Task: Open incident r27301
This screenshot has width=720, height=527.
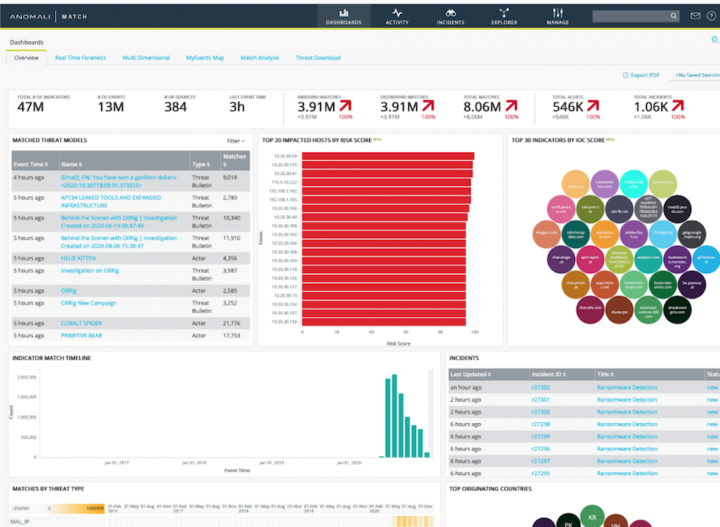Action: point(540,400)
